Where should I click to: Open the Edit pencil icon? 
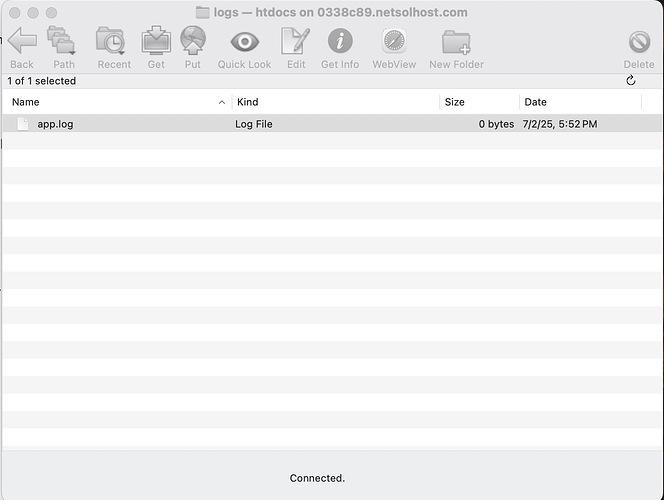coord(296,41)
